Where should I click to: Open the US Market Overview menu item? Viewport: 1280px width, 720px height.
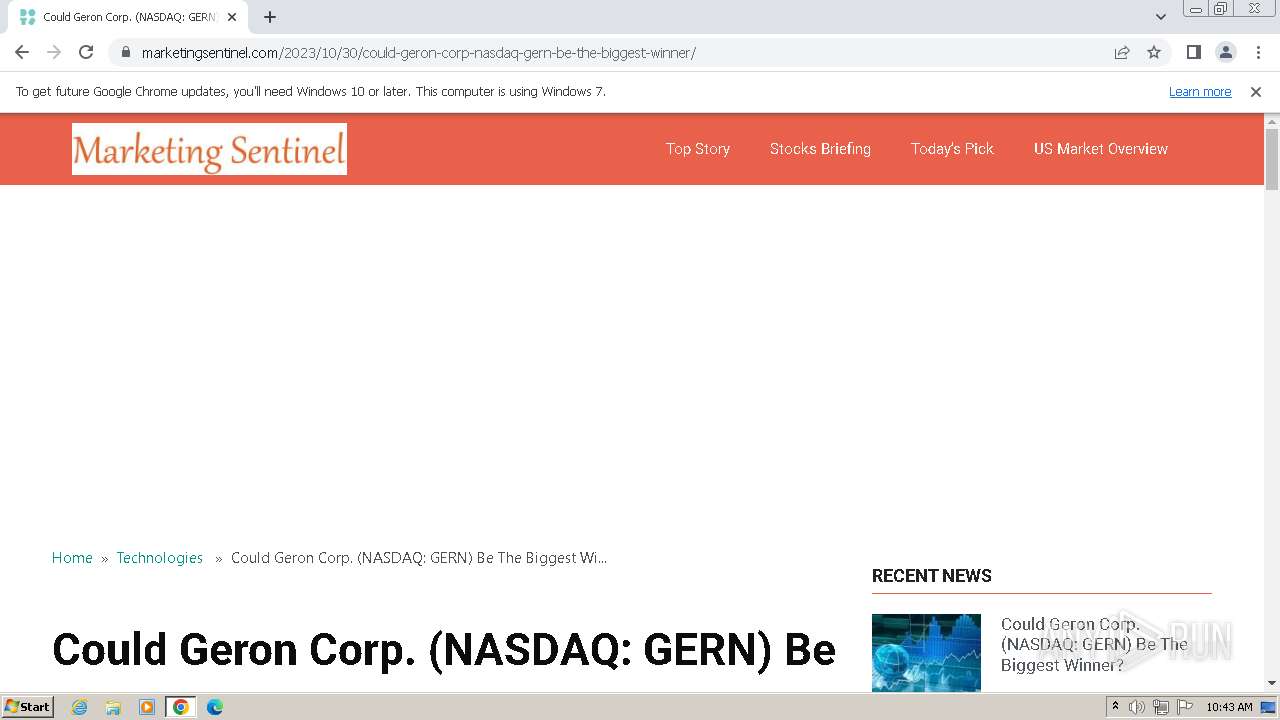coord(1101,149)
